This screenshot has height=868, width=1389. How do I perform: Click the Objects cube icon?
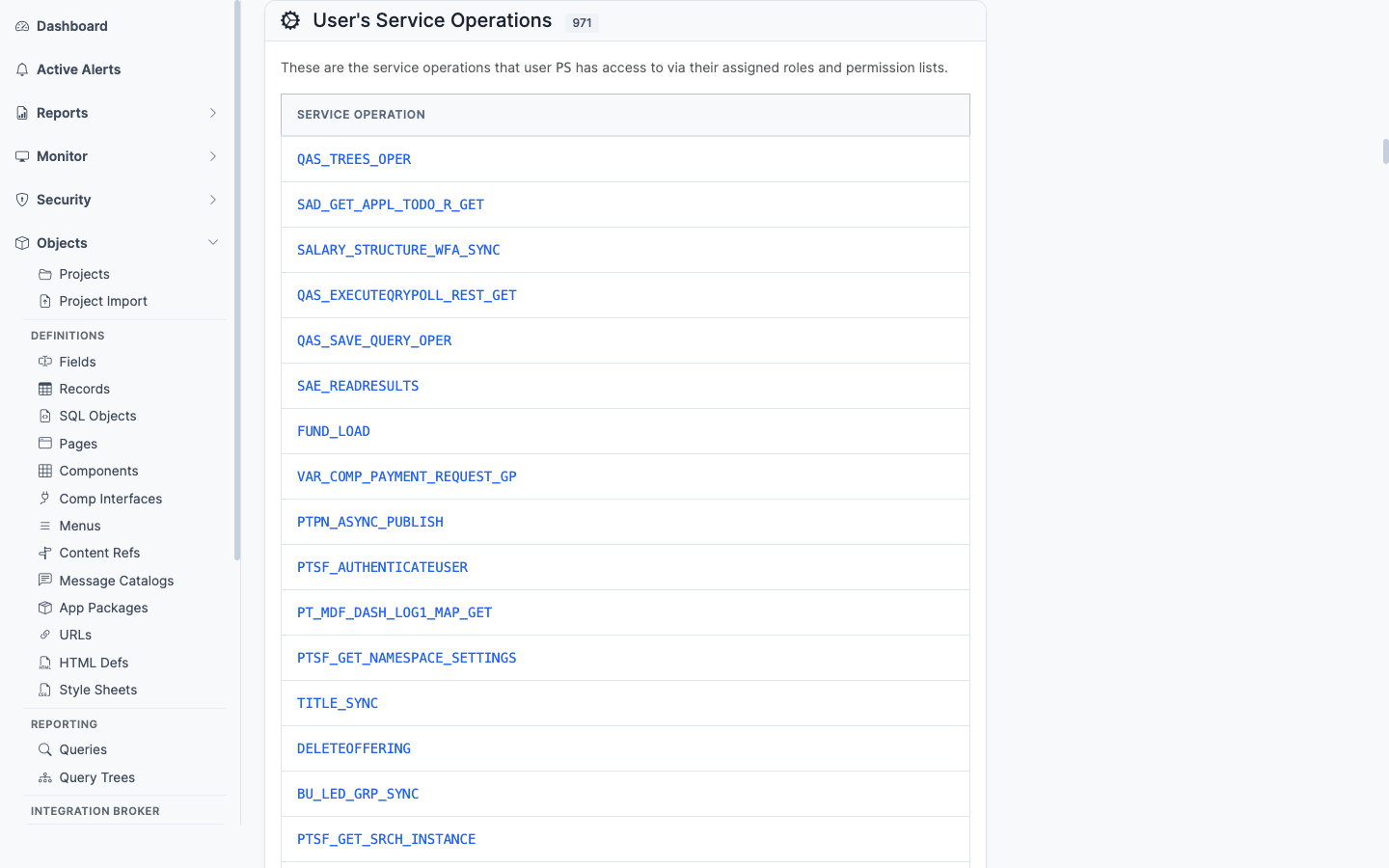[x=22, y=243]
